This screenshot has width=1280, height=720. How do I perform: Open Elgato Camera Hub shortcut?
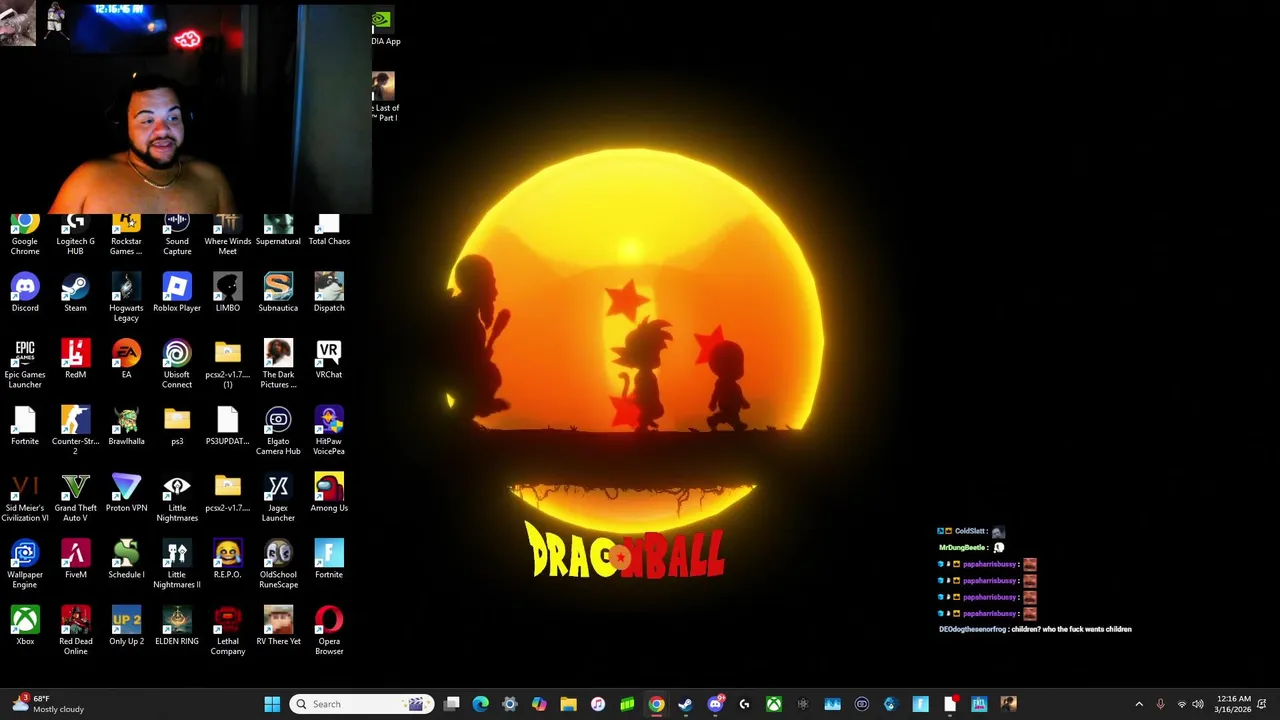pos(278,432)
